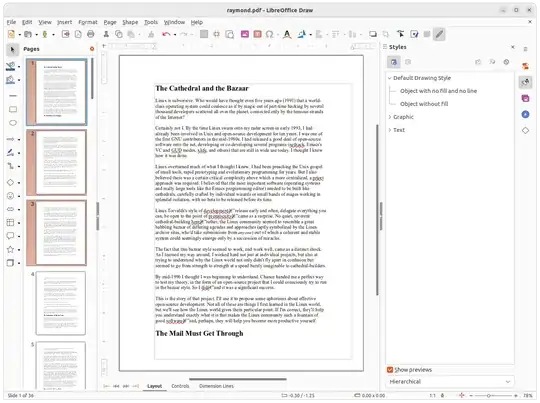The width and height of the screenshot is (540, 403).
Task: Toggle Draw Functions pencil button
Action: click(439, 34)
